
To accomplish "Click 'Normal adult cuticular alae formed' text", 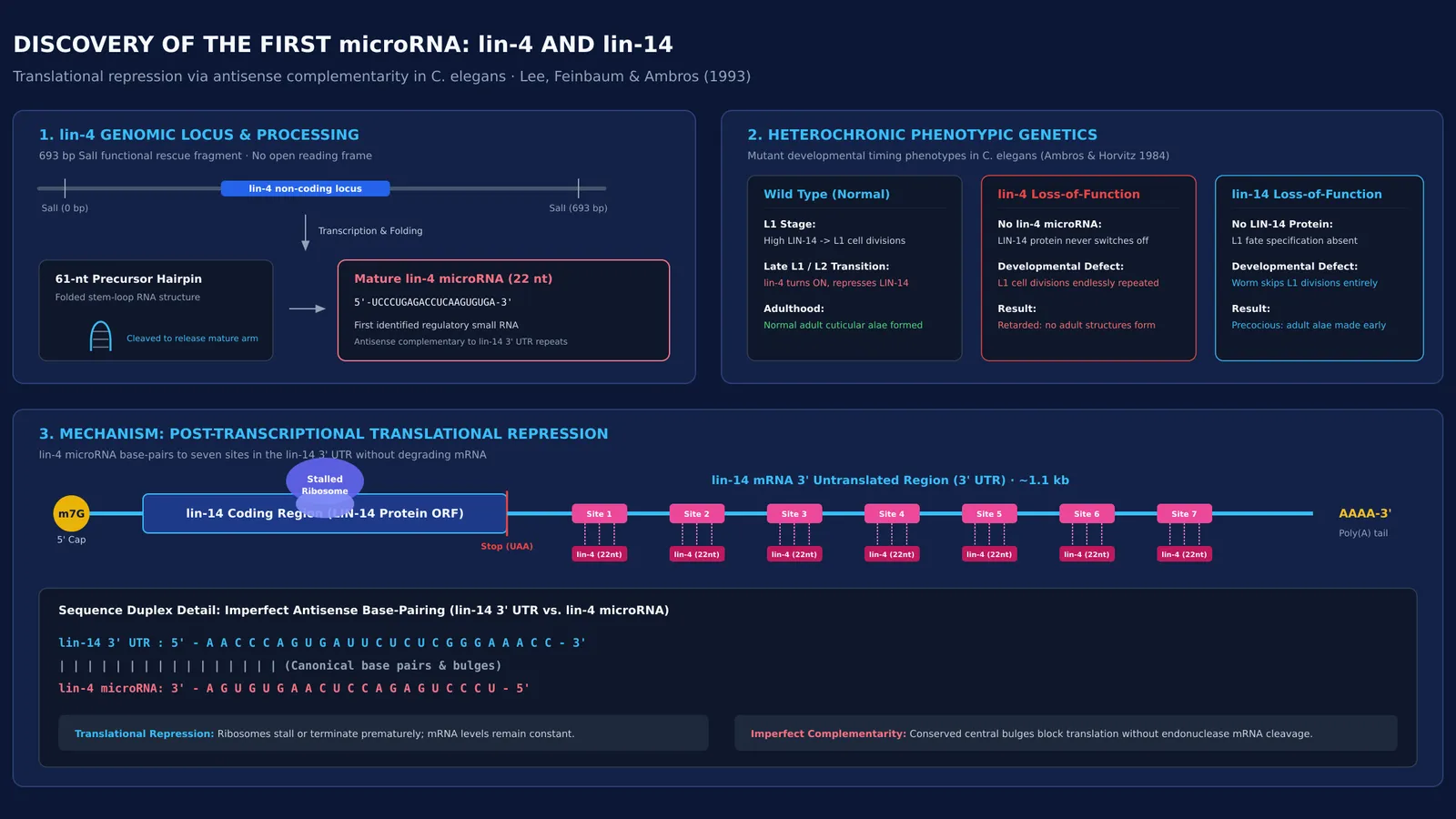I will pyautogui.click(x=843, y=325).
